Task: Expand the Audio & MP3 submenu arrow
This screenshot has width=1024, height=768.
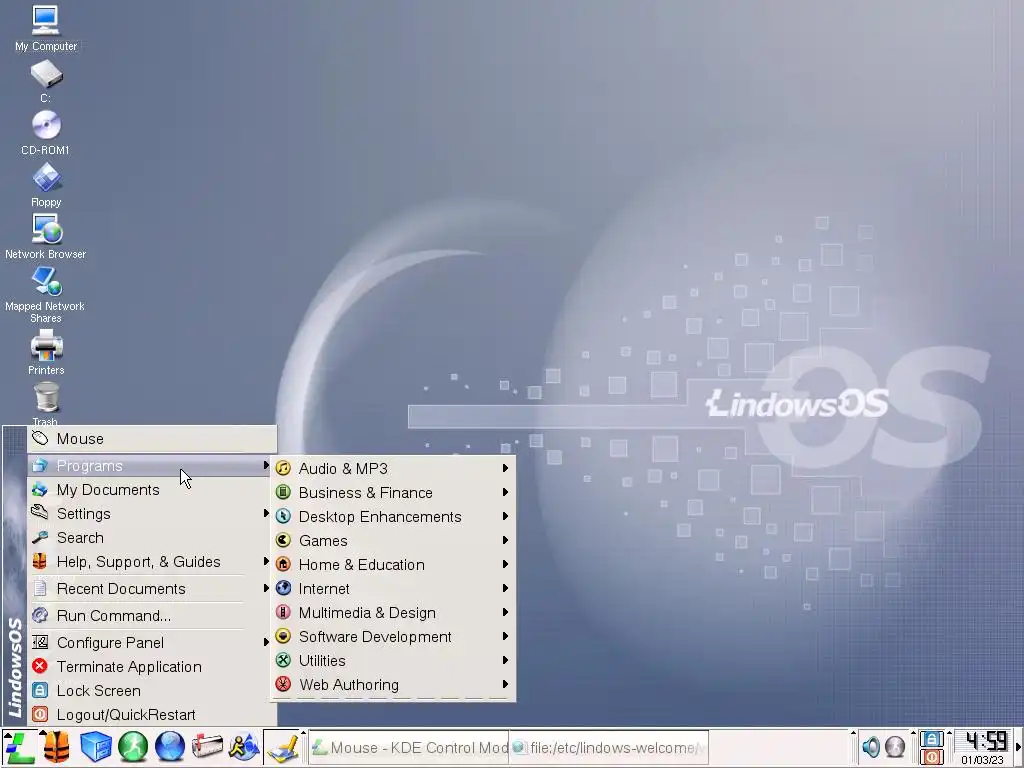Action: click(505, 468)
